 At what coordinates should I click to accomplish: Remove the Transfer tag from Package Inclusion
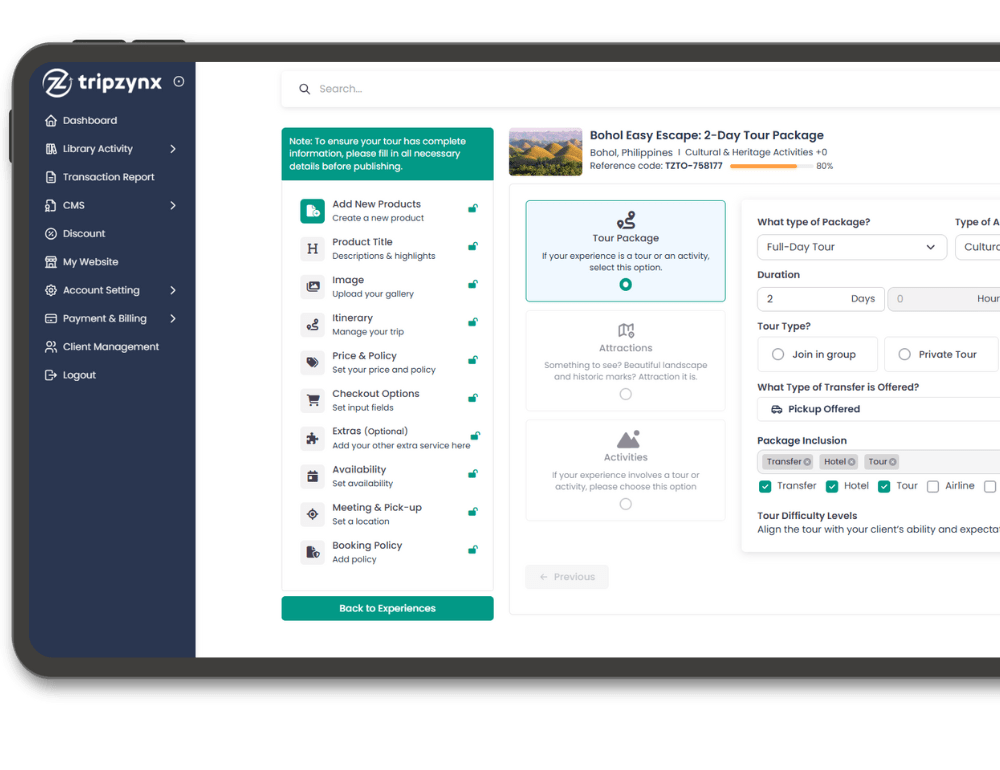click(x=807, y=462)
